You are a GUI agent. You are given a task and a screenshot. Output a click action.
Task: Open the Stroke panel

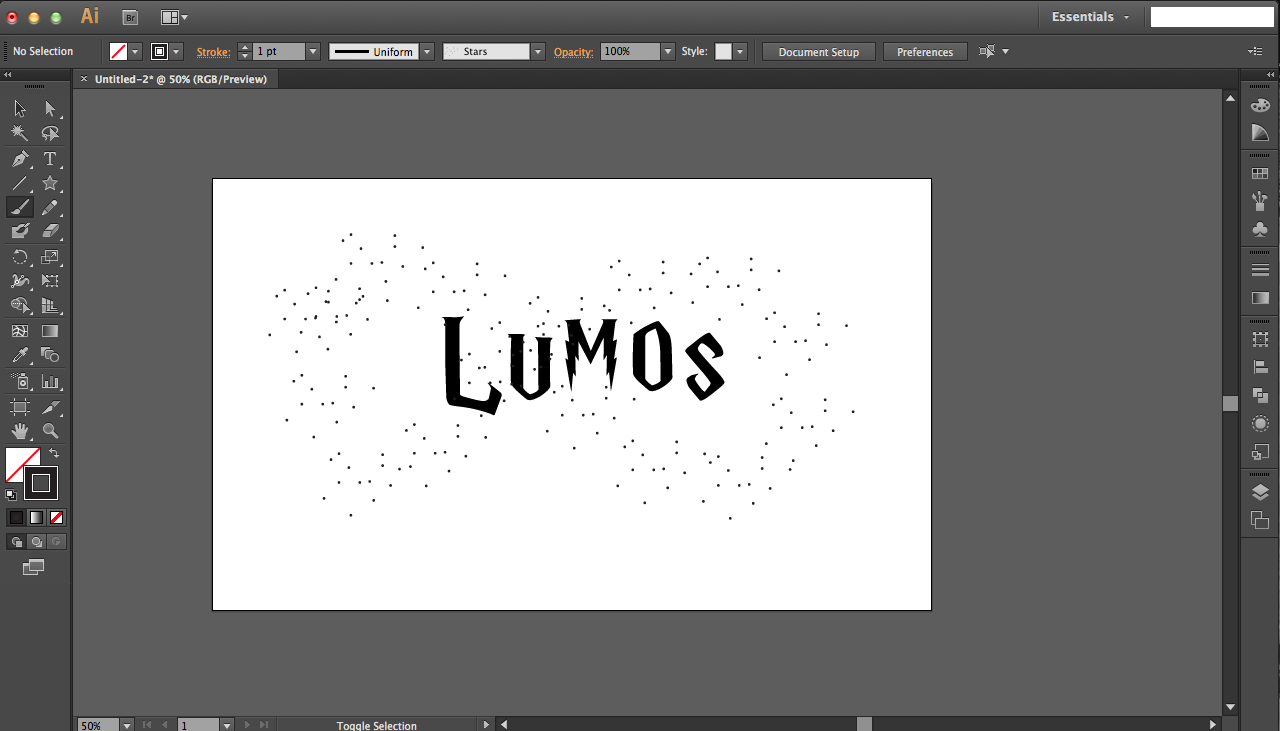click(x=1260, y=270)
